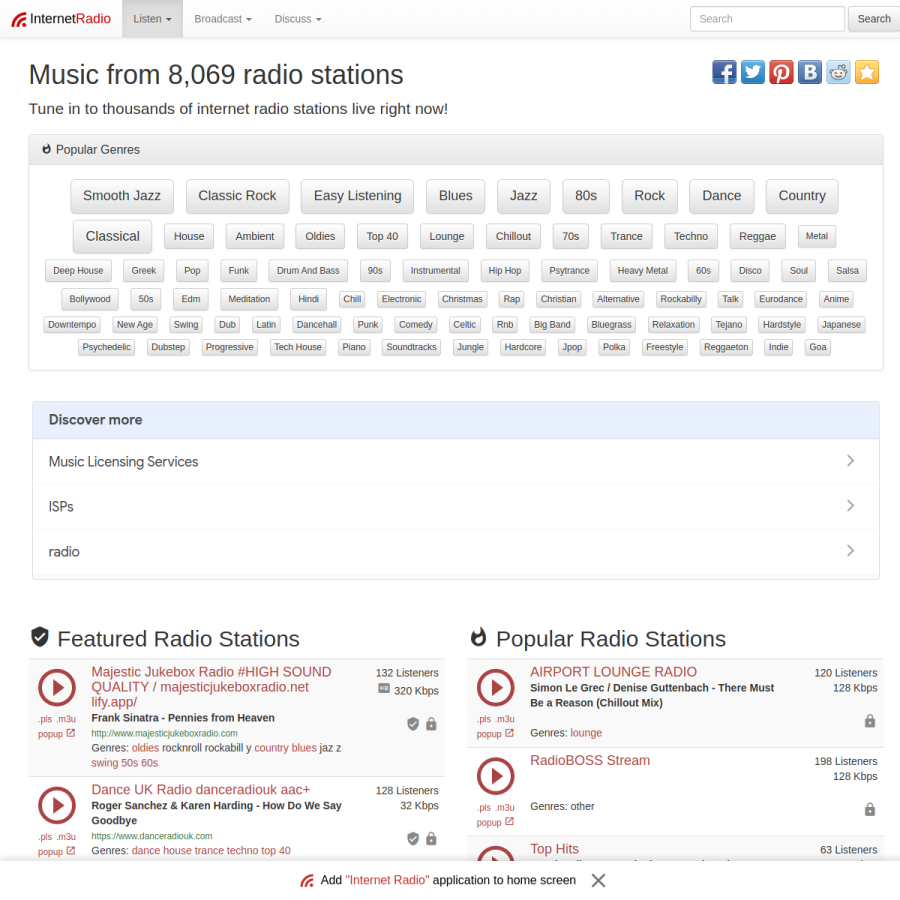Choose the Heavy Metal genre tag

642,270
